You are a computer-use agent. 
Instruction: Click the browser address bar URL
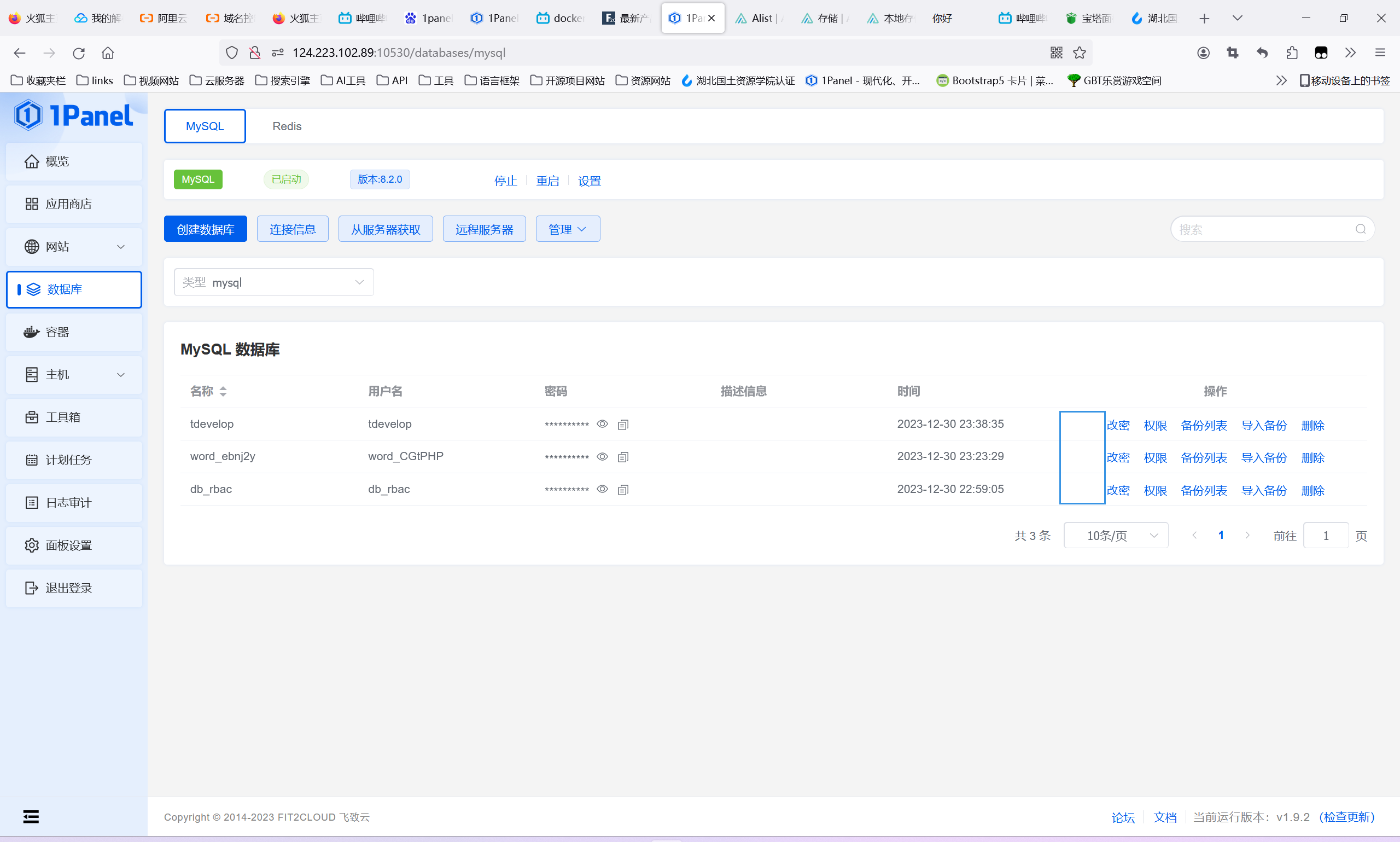(x=399, y=53)
